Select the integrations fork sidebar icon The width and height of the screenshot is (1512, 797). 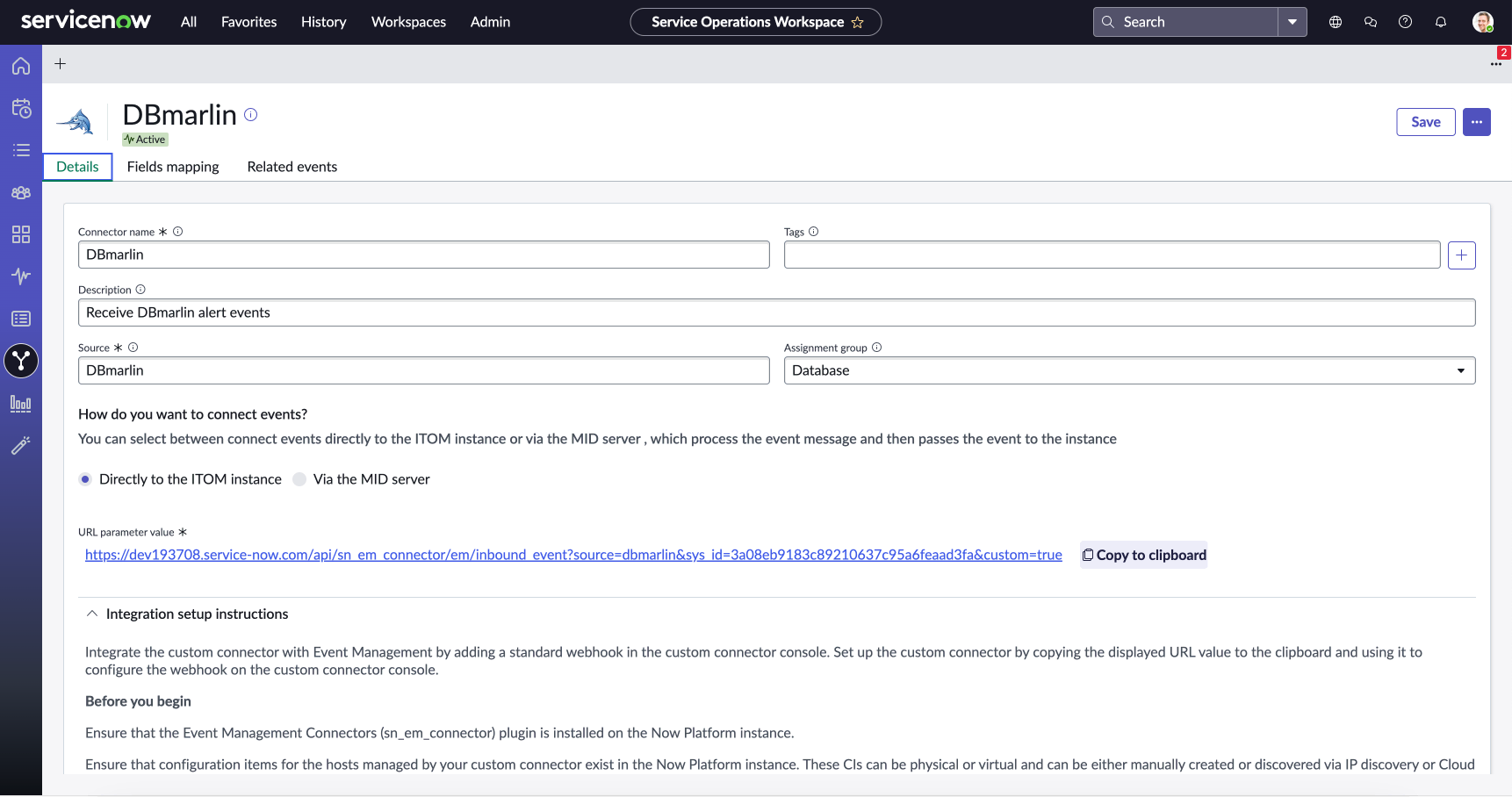point(21,361)
